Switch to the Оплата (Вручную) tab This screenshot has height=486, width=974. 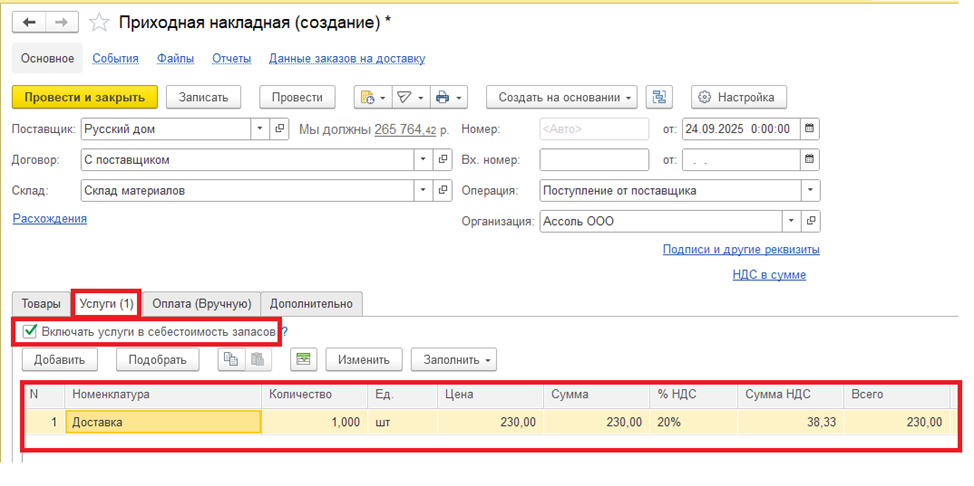(202, 304)
